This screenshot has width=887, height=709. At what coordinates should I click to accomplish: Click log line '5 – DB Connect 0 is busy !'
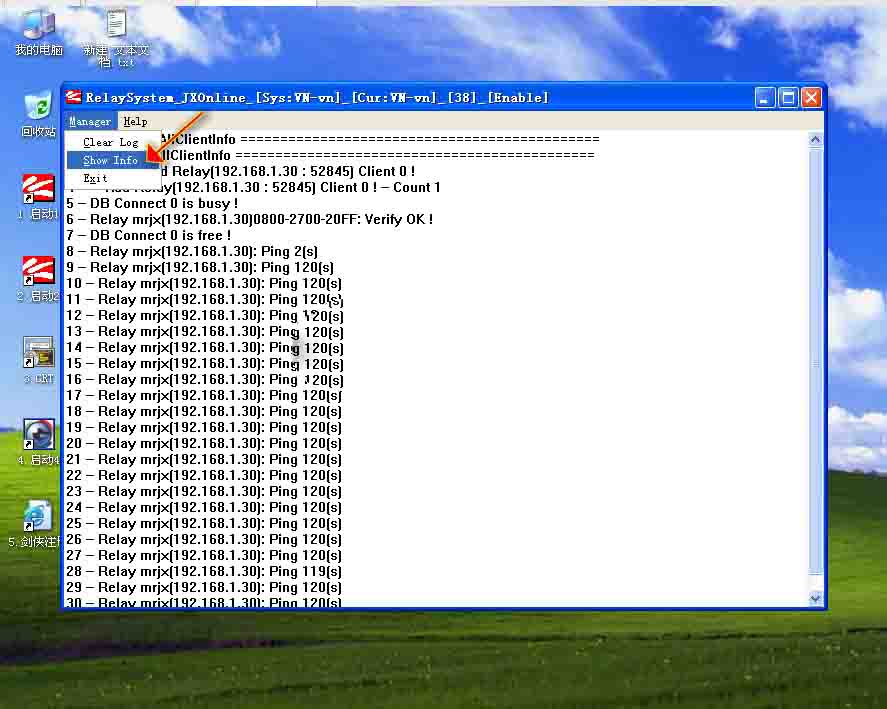(x=152, y=203)
